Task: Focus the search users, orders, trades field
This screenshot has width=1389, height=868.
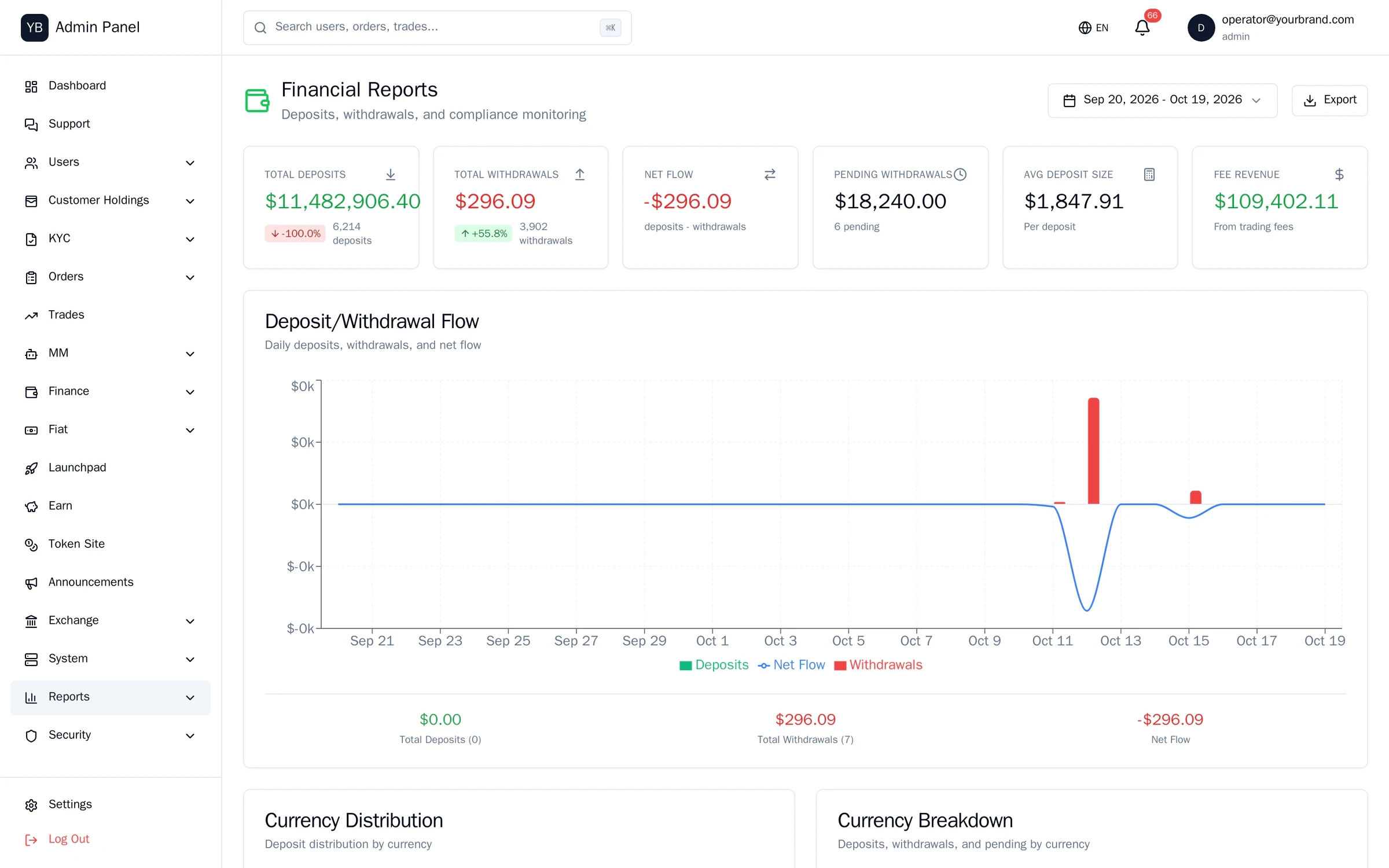Action: tap(437, 27)
